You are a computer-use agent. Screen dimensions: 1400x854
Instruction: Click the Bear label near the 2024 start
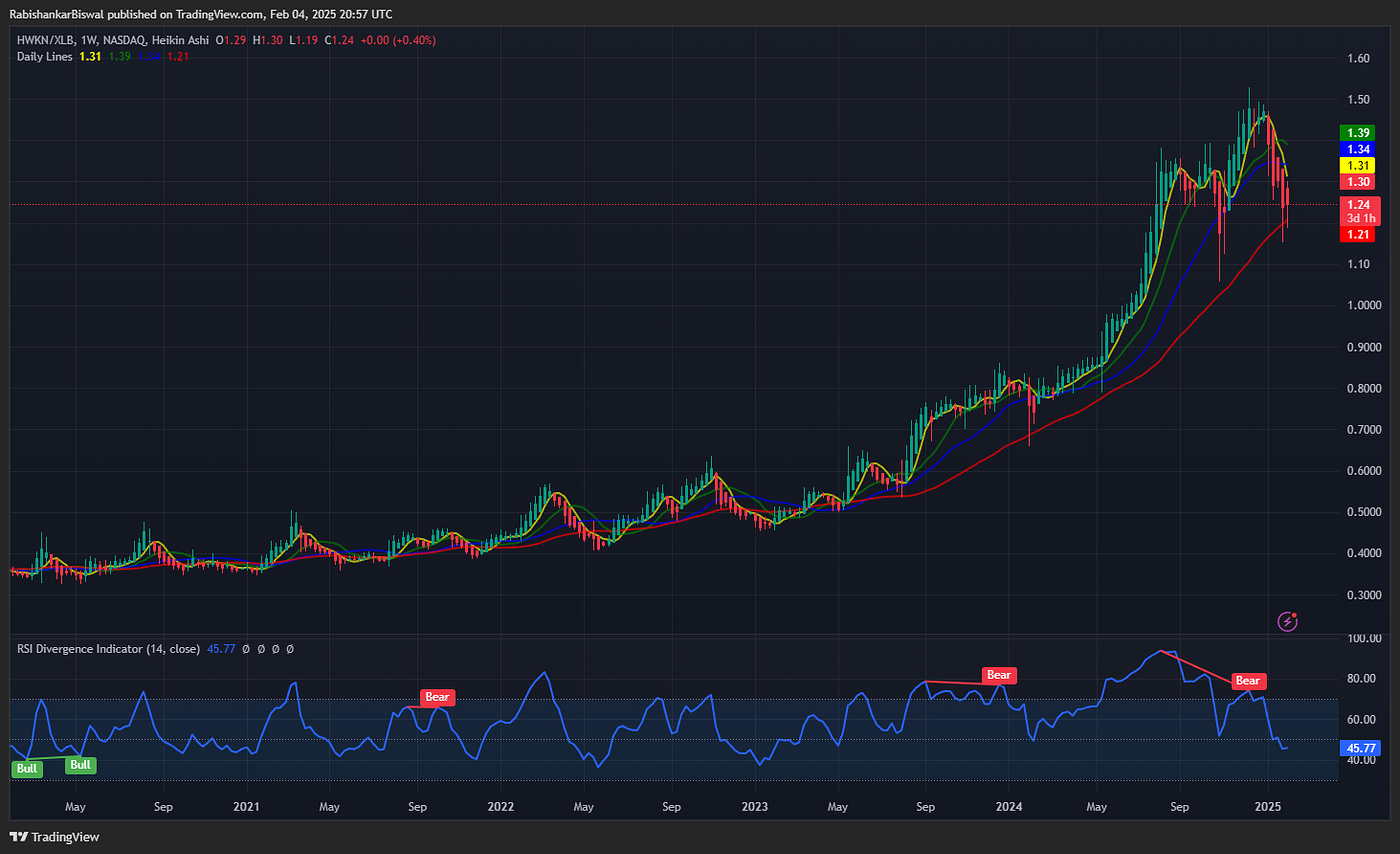[999, 675]
